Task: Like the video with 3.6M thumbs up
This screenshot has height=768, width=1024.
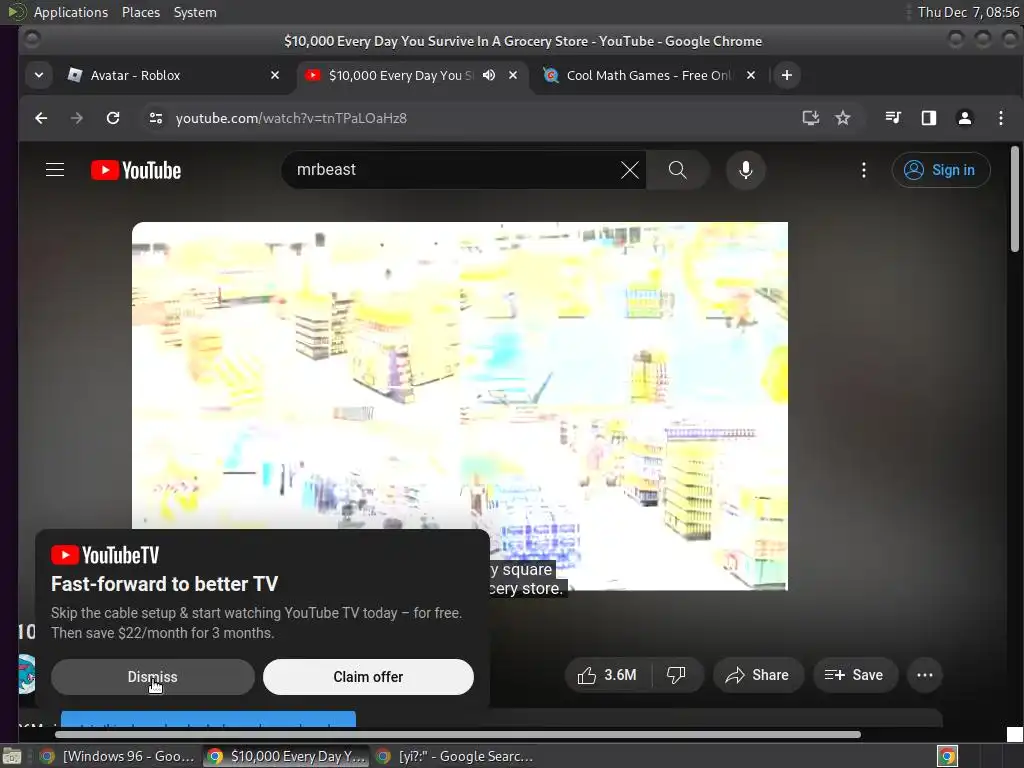Action: tap(608, 675)
